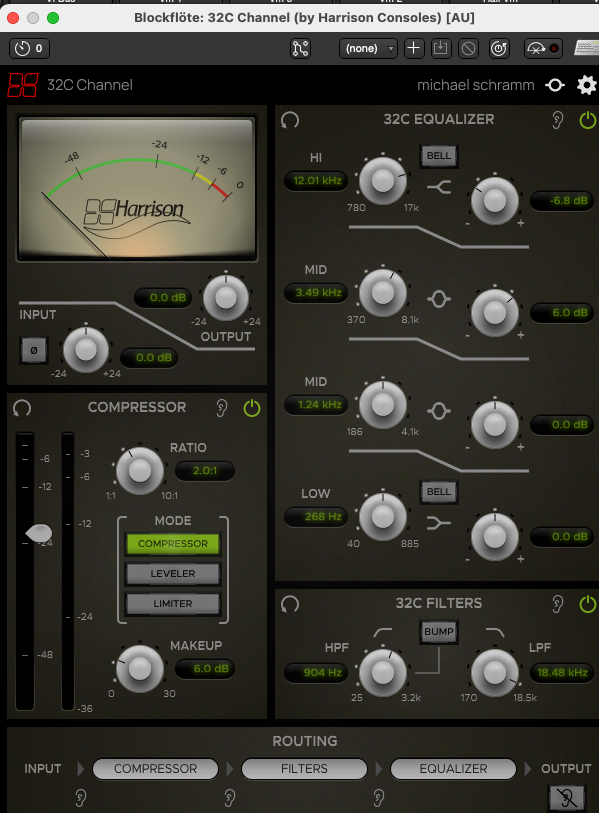Click the 12.01 kHz HI frequency field
The height and width of the screenshot is (813, 599).
coord(316,180)
